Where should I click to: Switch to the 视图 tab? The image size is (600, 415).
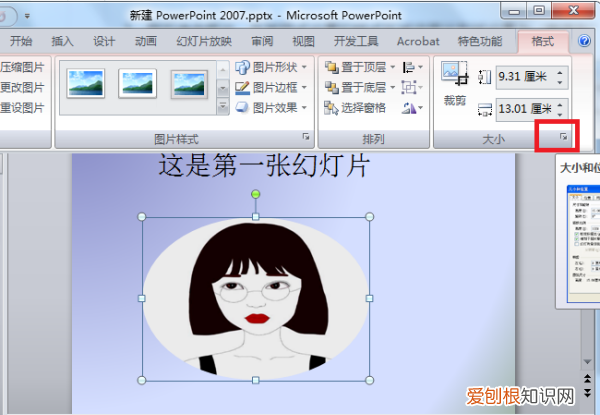pyautogui.click(x=303, y=41)
